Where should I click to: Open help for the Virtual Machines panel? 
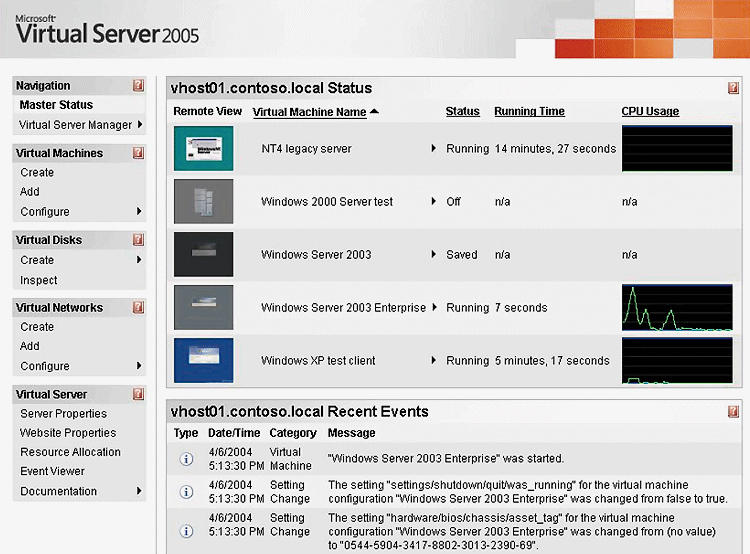pyautogui.click(x=138, y=154)
